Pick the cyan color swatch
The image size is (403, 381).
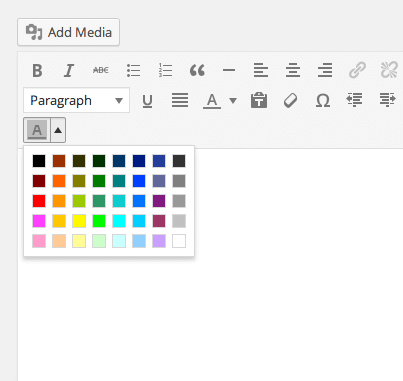click(x=119, y=221)
